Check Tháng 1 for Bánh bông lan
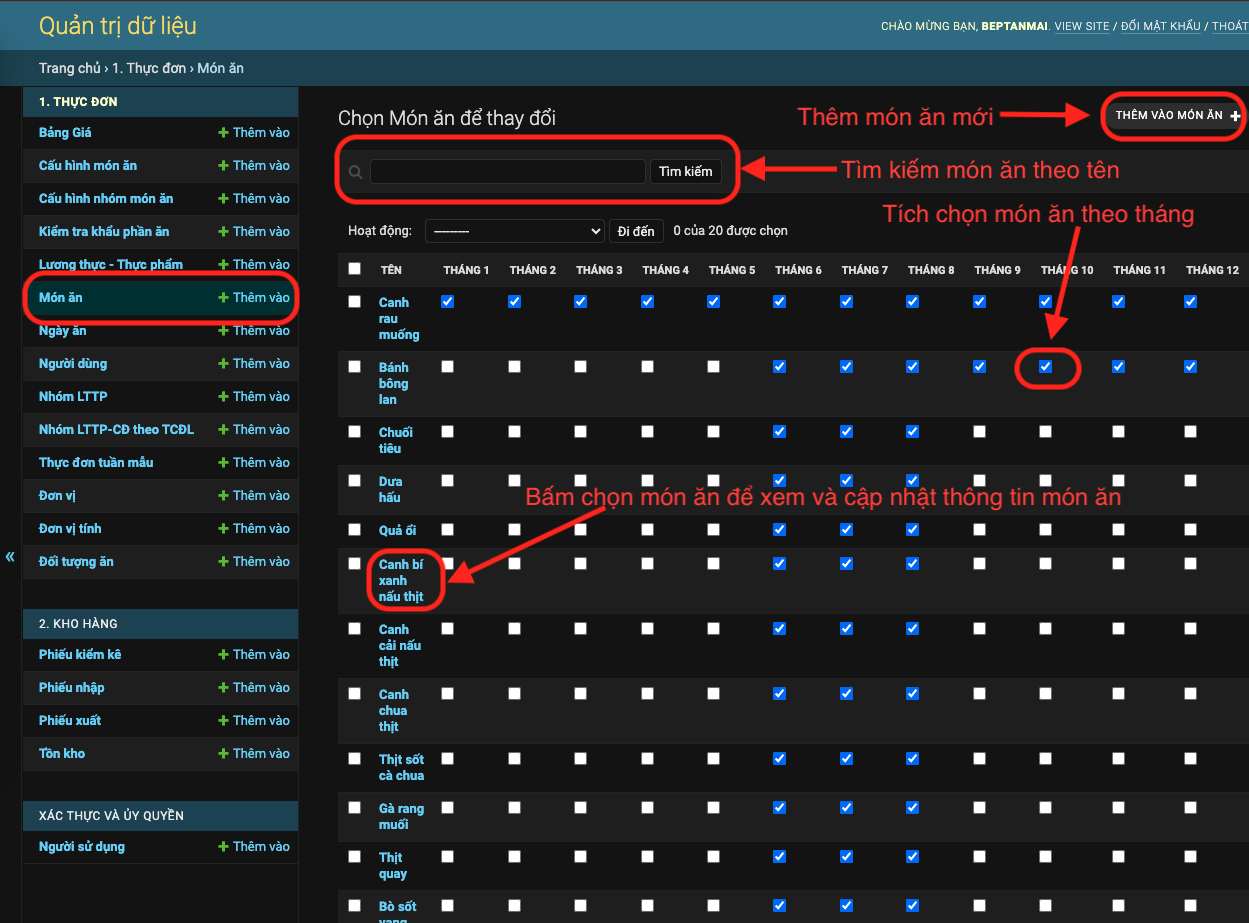This screenshot has height=923, width=1249. pos(447,366)
